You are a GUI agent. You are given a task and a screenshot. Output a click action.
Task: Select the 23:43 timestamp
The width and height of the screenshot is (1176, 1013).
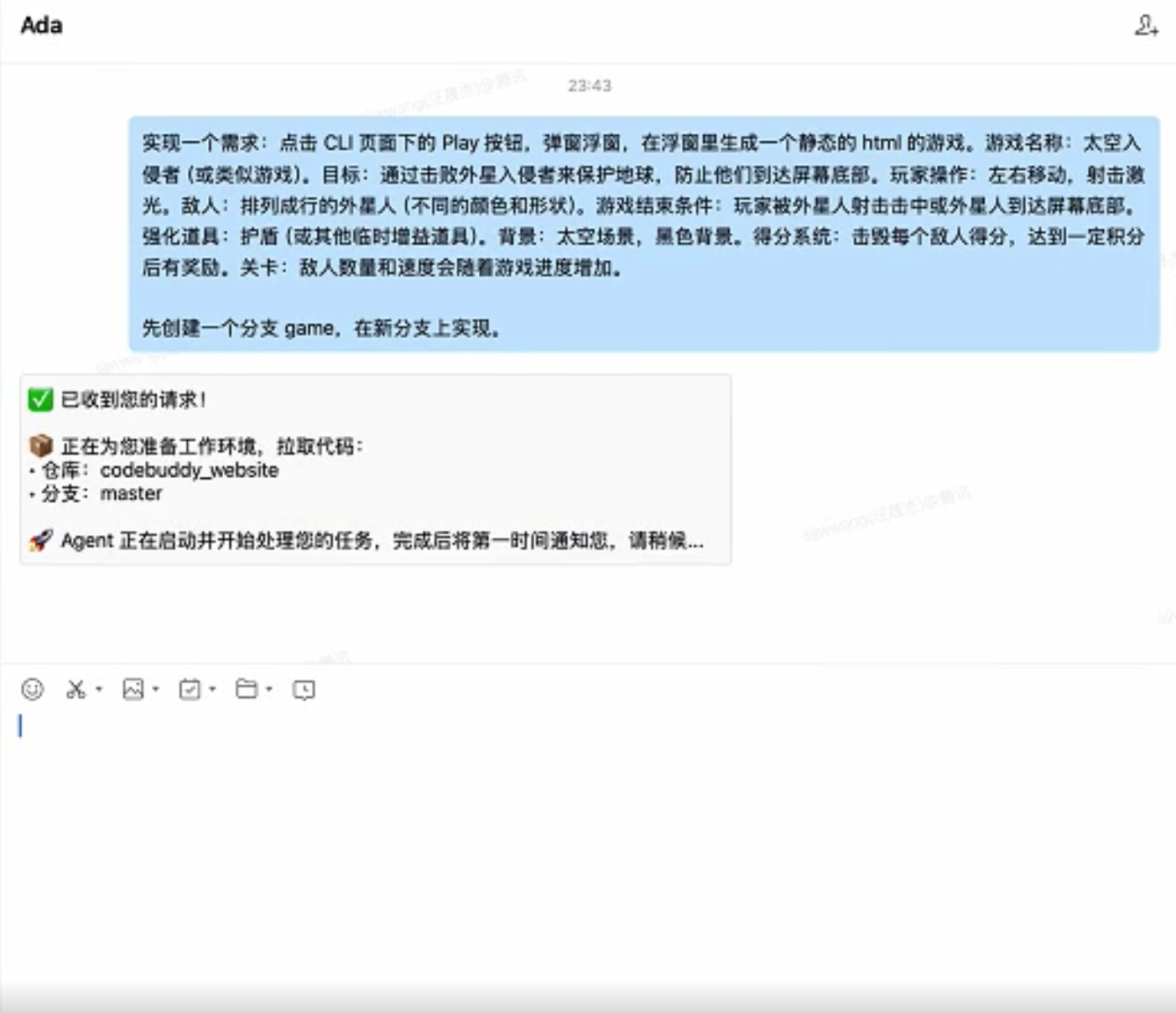(590, 84)
